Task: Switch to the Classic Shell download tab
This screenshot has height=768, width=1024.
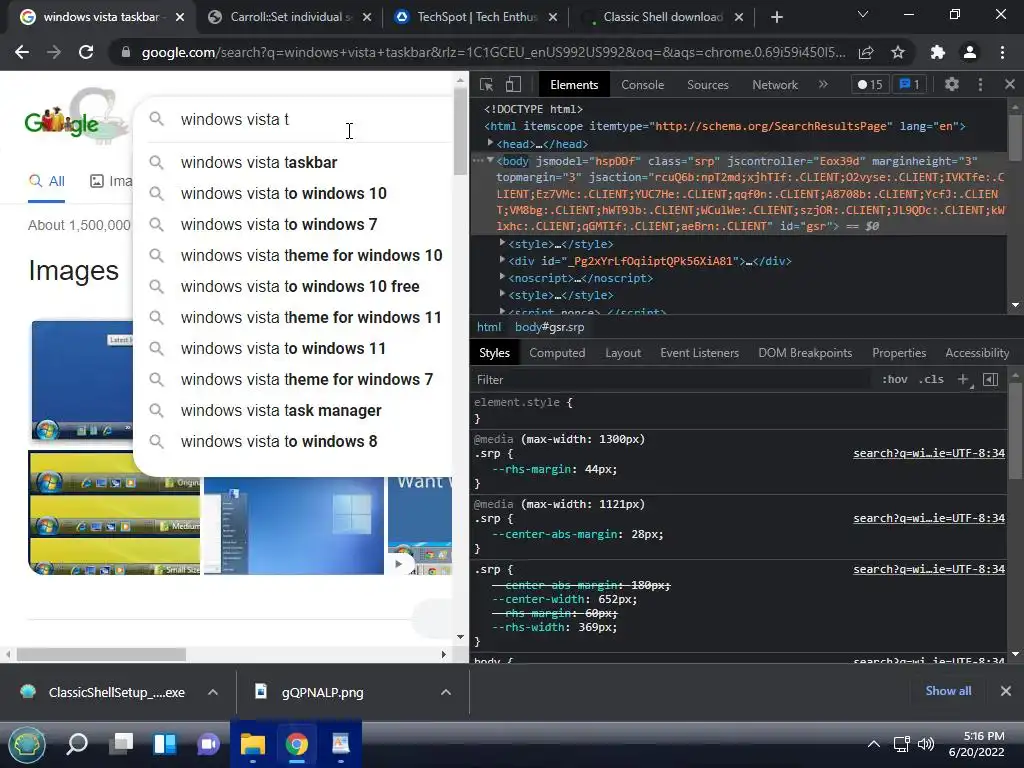Action: (x=661, y=17)
